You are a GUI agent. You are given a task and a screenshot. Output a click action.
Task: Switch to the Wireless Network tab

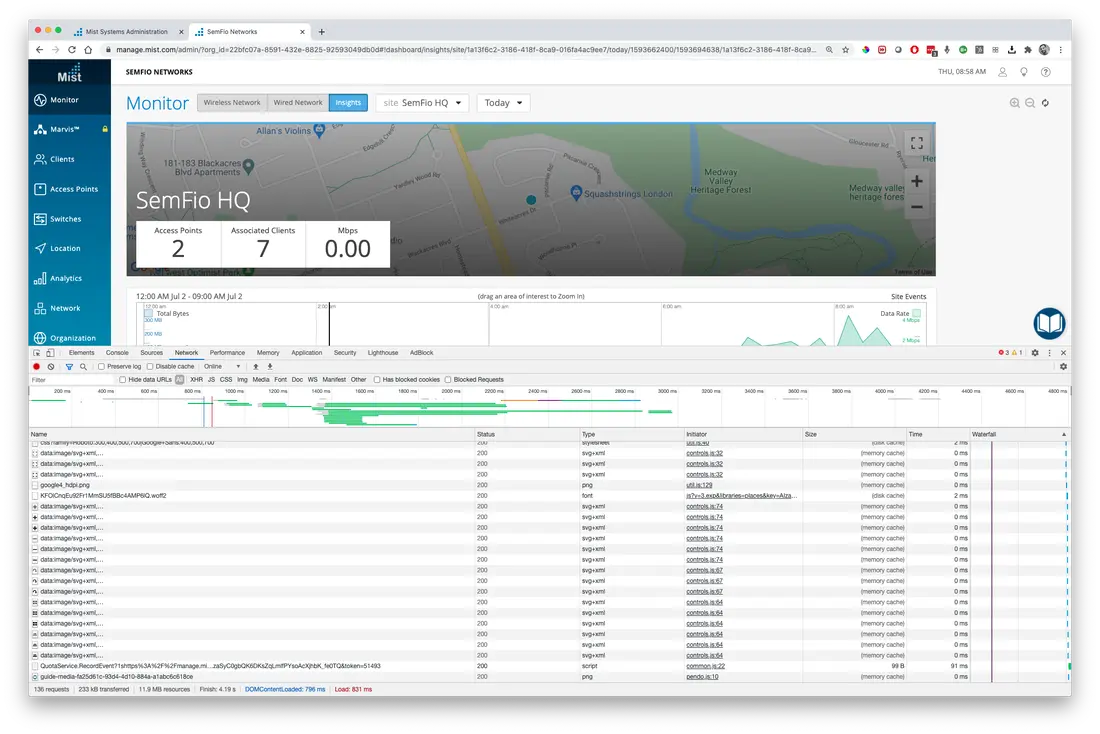[232, 102]
